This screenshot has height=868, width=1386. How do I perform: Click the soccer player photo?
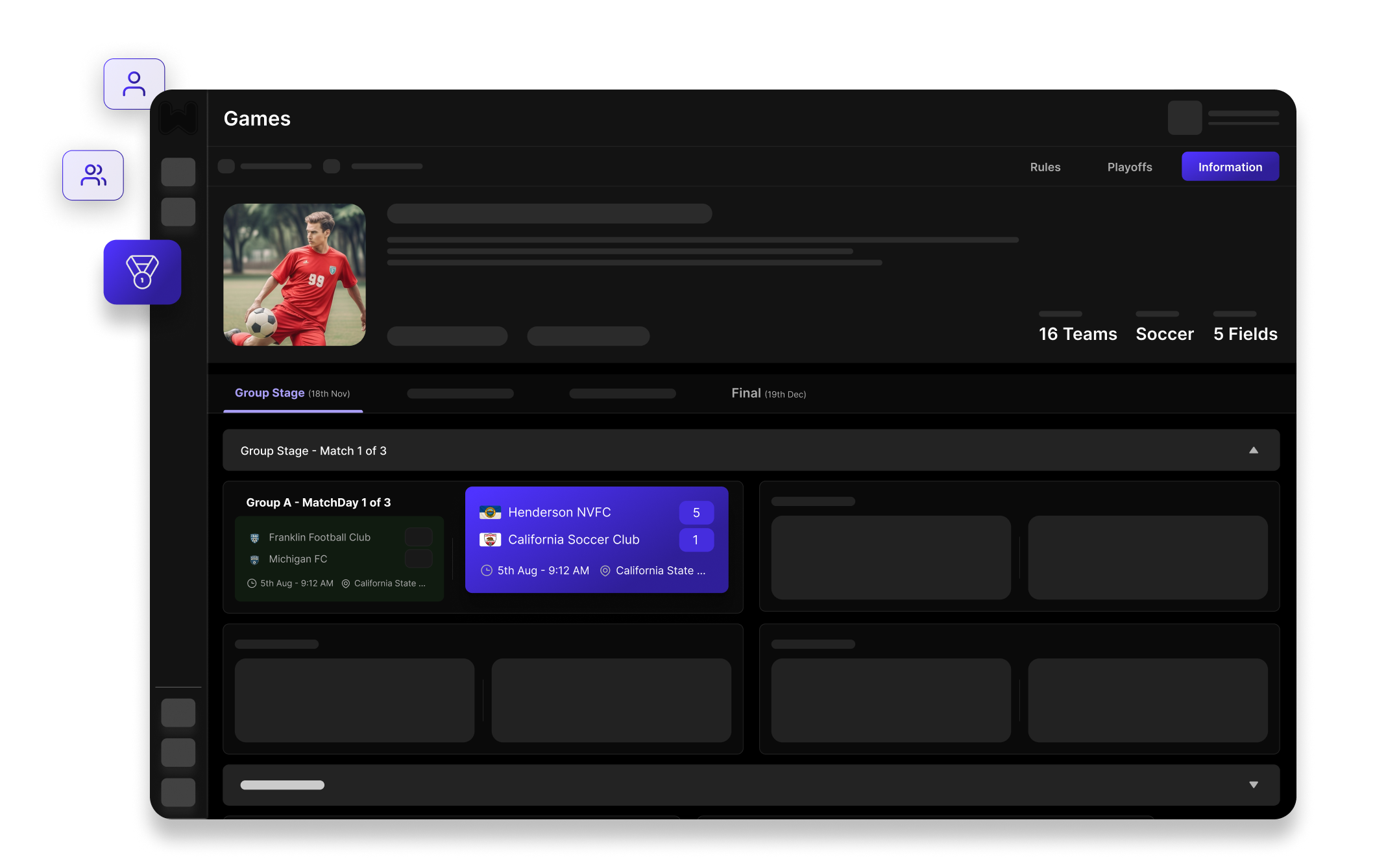coord(295,274)
